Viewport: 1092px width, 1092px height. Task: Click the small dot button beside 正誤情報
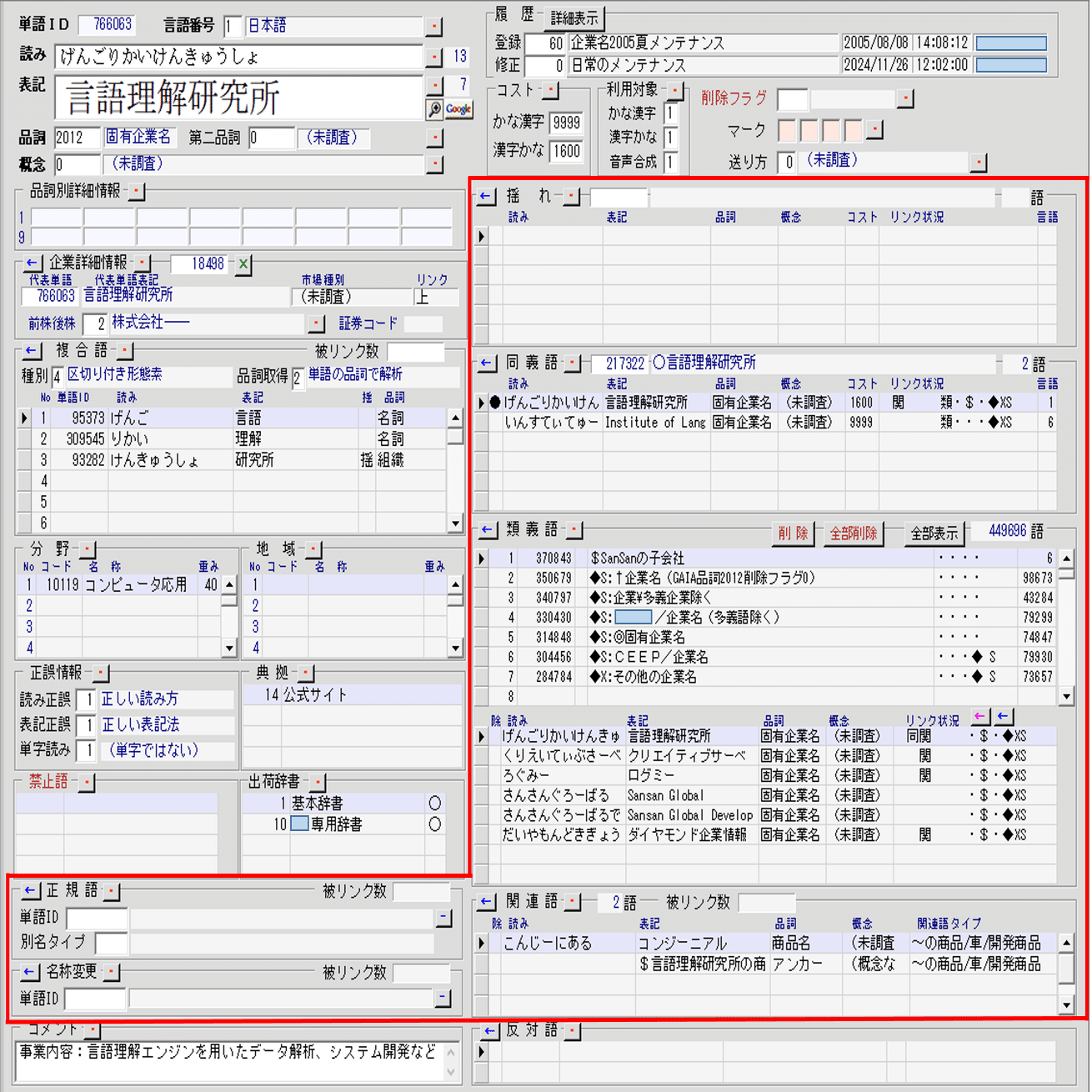101,672
